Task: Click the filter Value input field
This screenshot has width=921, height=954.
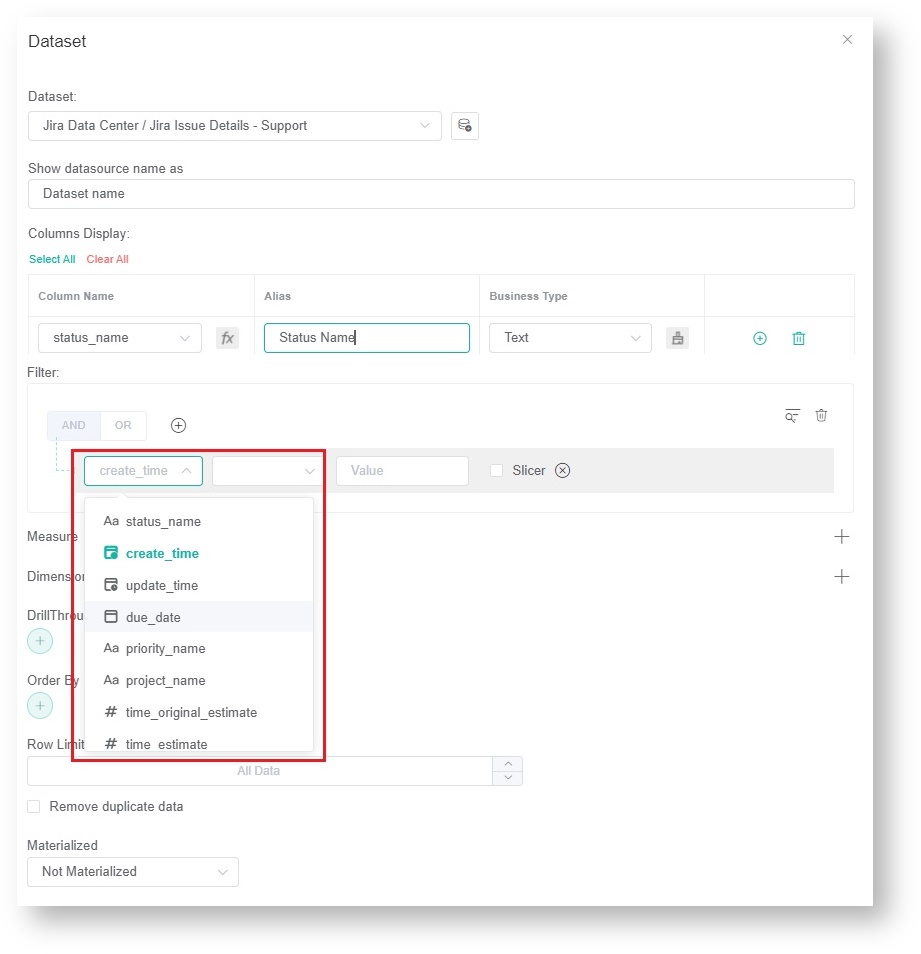Action: [402, 471]
